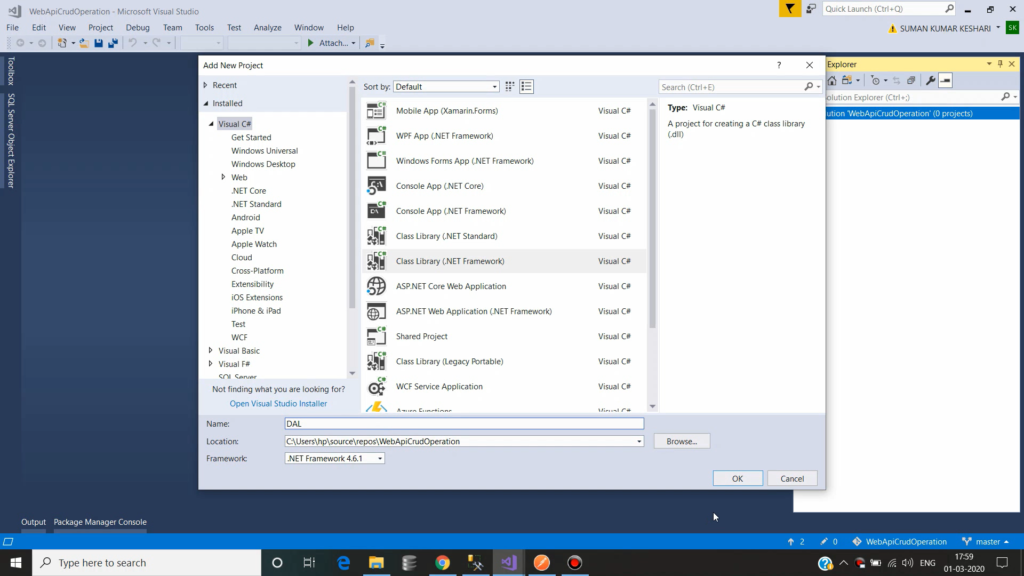This screenshot has width=1024, height=576.
Task: Pin the Solution Explorer panel with the pushpin
Action: point(1000,64)
